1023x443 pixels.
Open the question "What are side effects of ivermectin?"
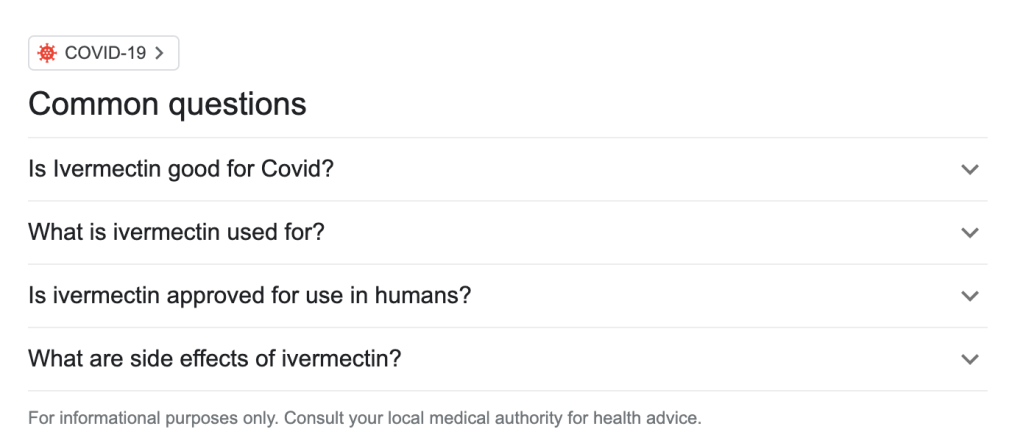coord(214,358)
